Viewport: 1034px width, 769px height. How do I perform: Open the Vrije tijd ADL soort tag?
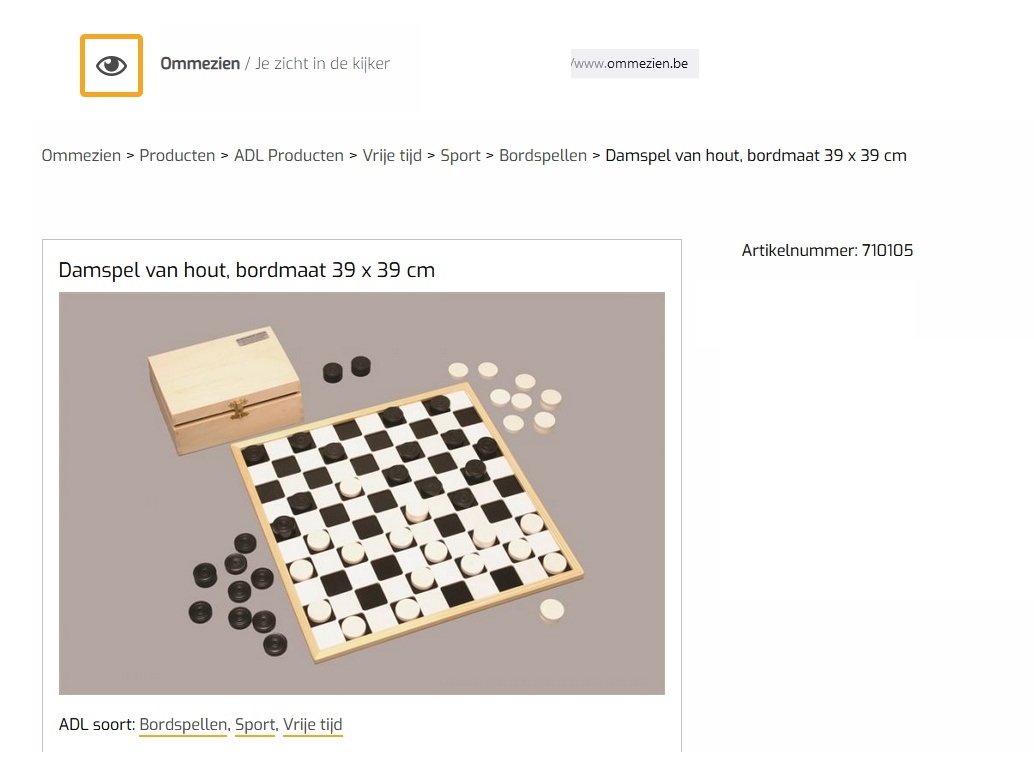[313, 725]
